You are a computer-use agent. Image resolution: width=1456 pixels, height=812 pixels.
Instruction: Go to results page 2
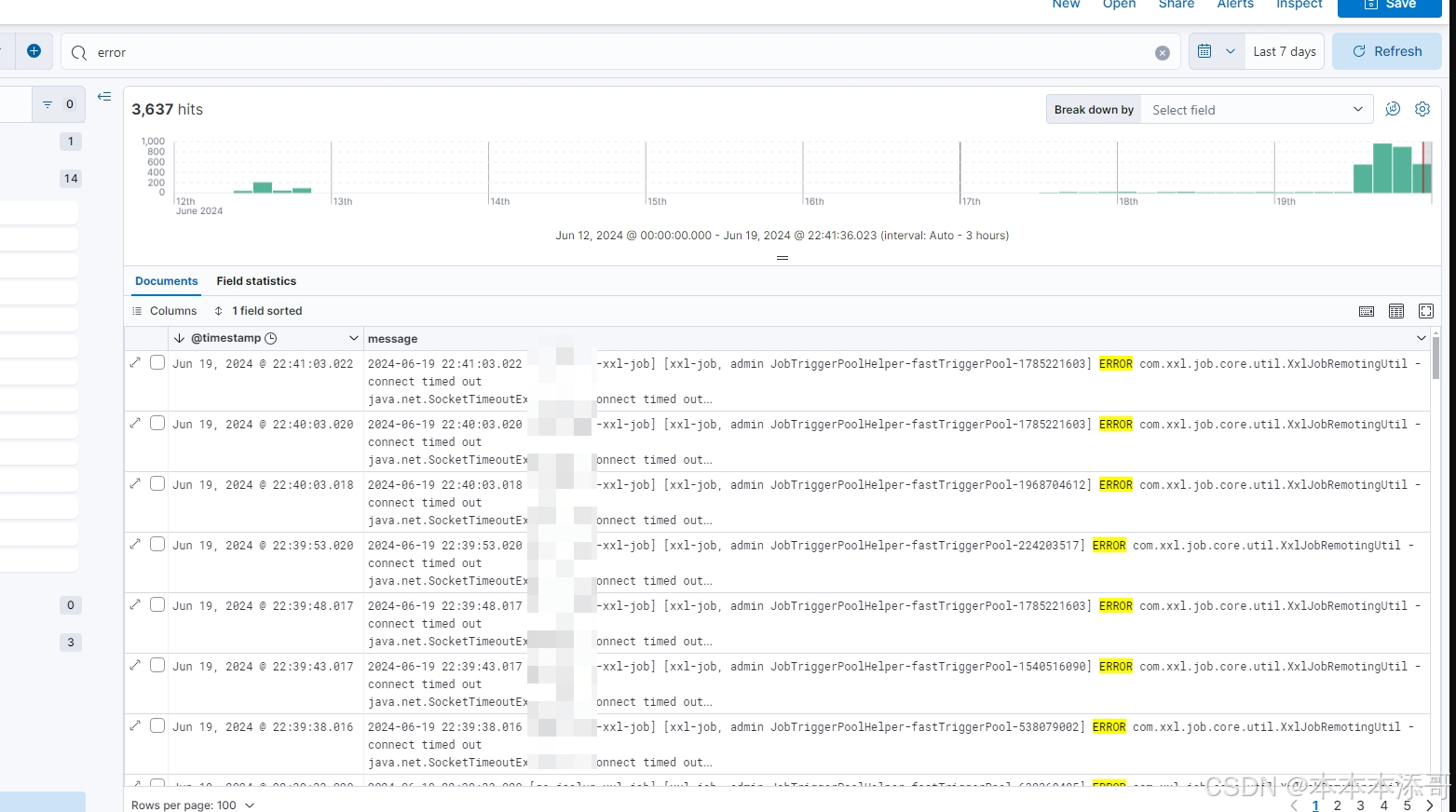click(x=1338, y=805)
